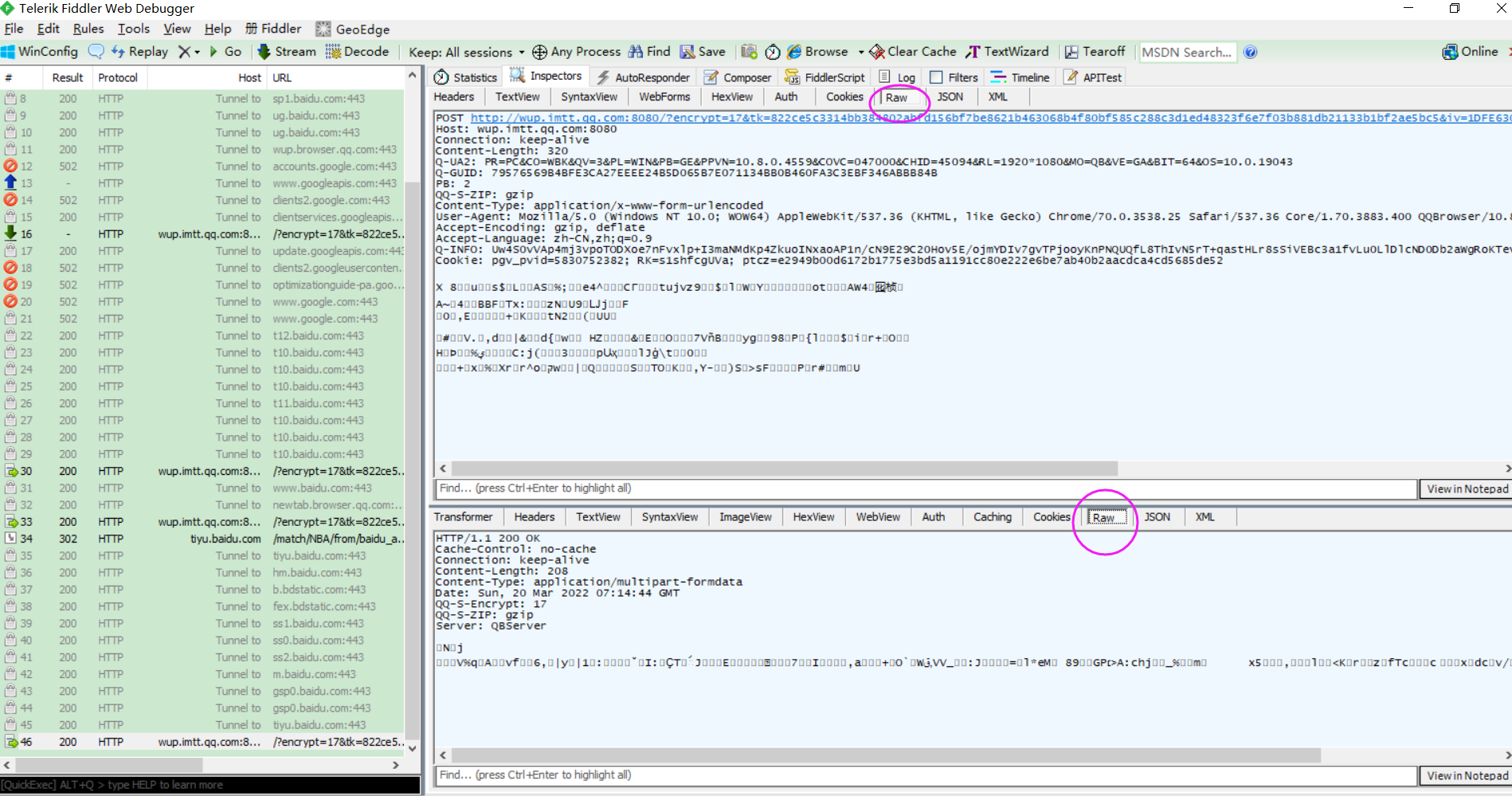Open the File menu
This screenshot has width=1512, height=796.
[14, 29]
